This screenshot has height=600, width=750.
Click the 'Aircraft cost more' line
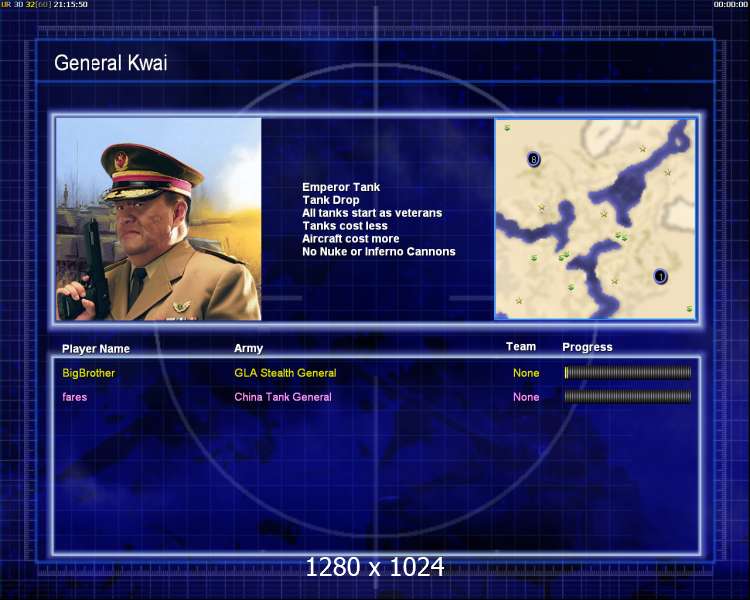[351, 239]
